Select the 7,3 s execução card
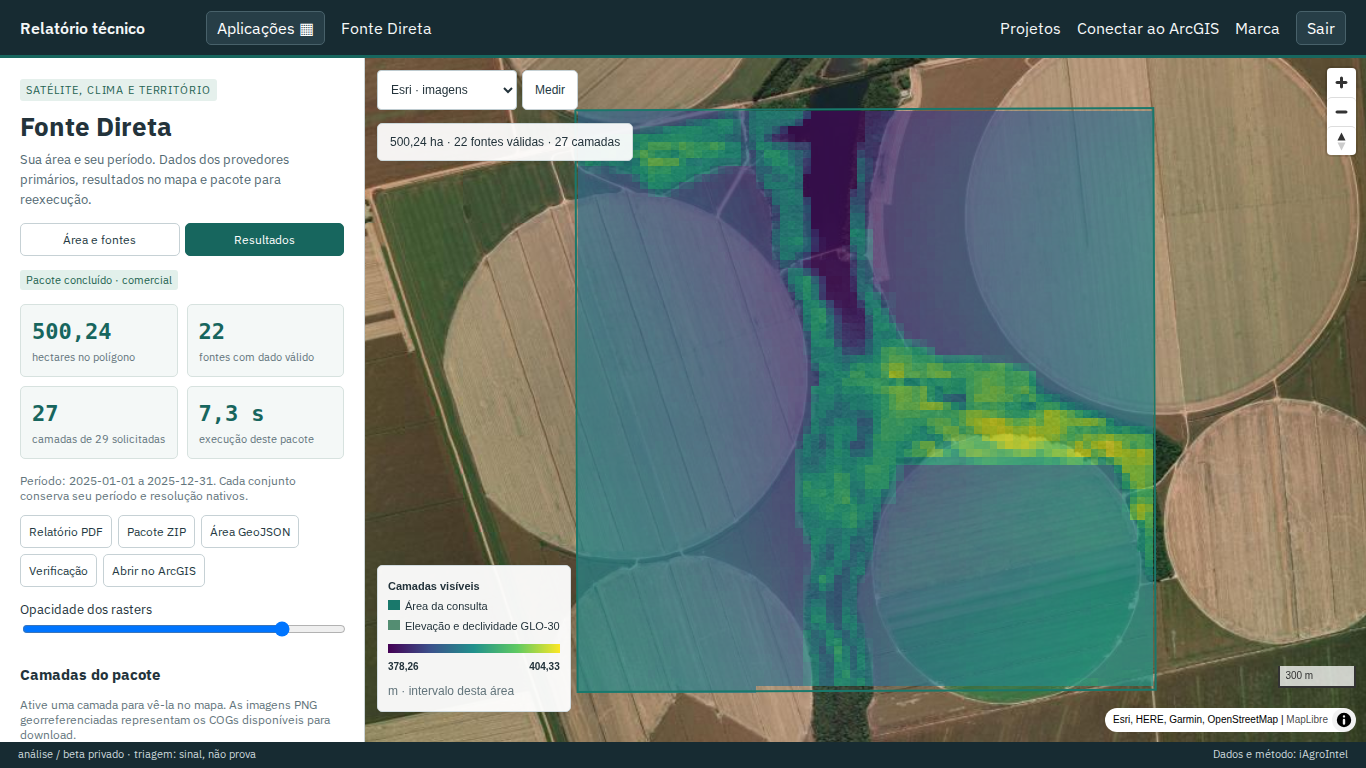 pyautogui.click(x=265, y=422)
